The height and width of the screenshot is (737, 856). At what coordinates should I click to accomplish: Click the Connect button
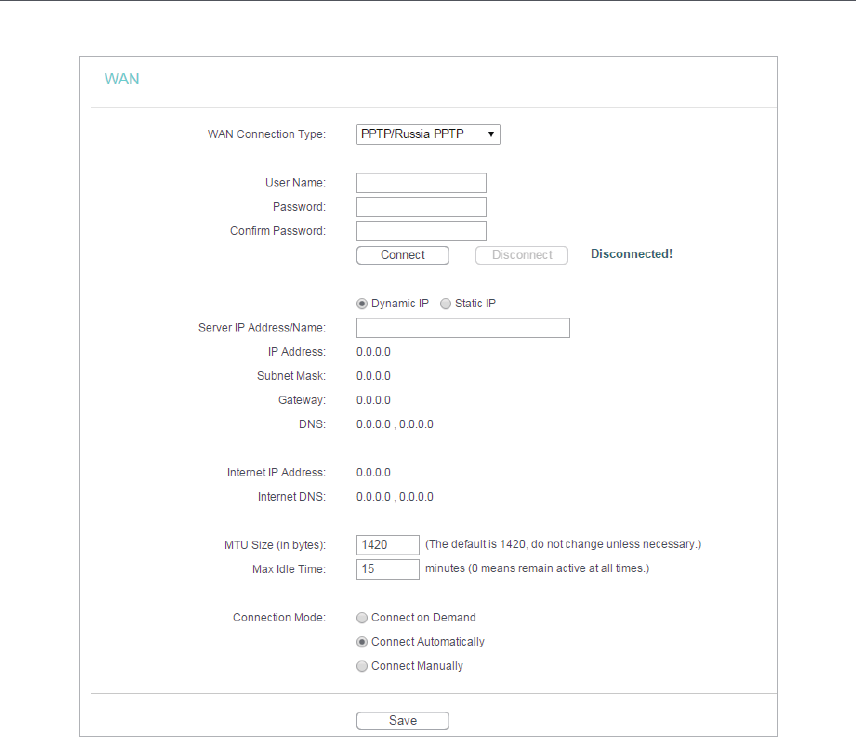click(402, 255)
